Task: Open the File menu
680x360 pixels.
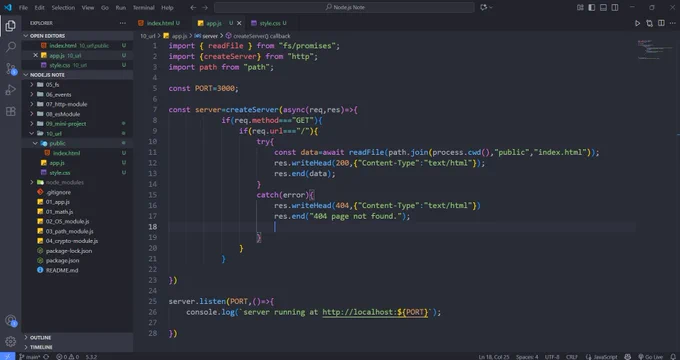Action: tap(23, 7)
